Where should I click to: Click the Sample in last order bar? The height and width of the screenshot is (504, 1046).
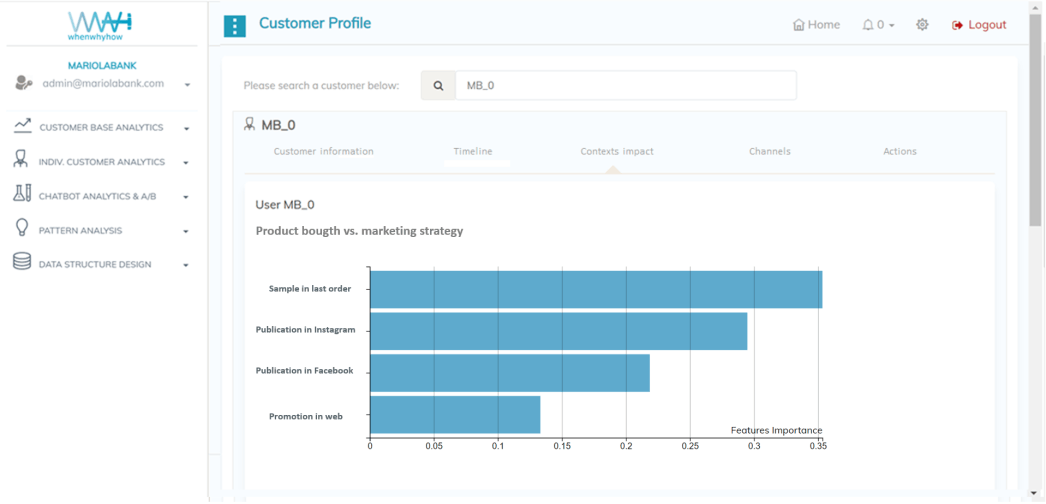pos(595,290)
